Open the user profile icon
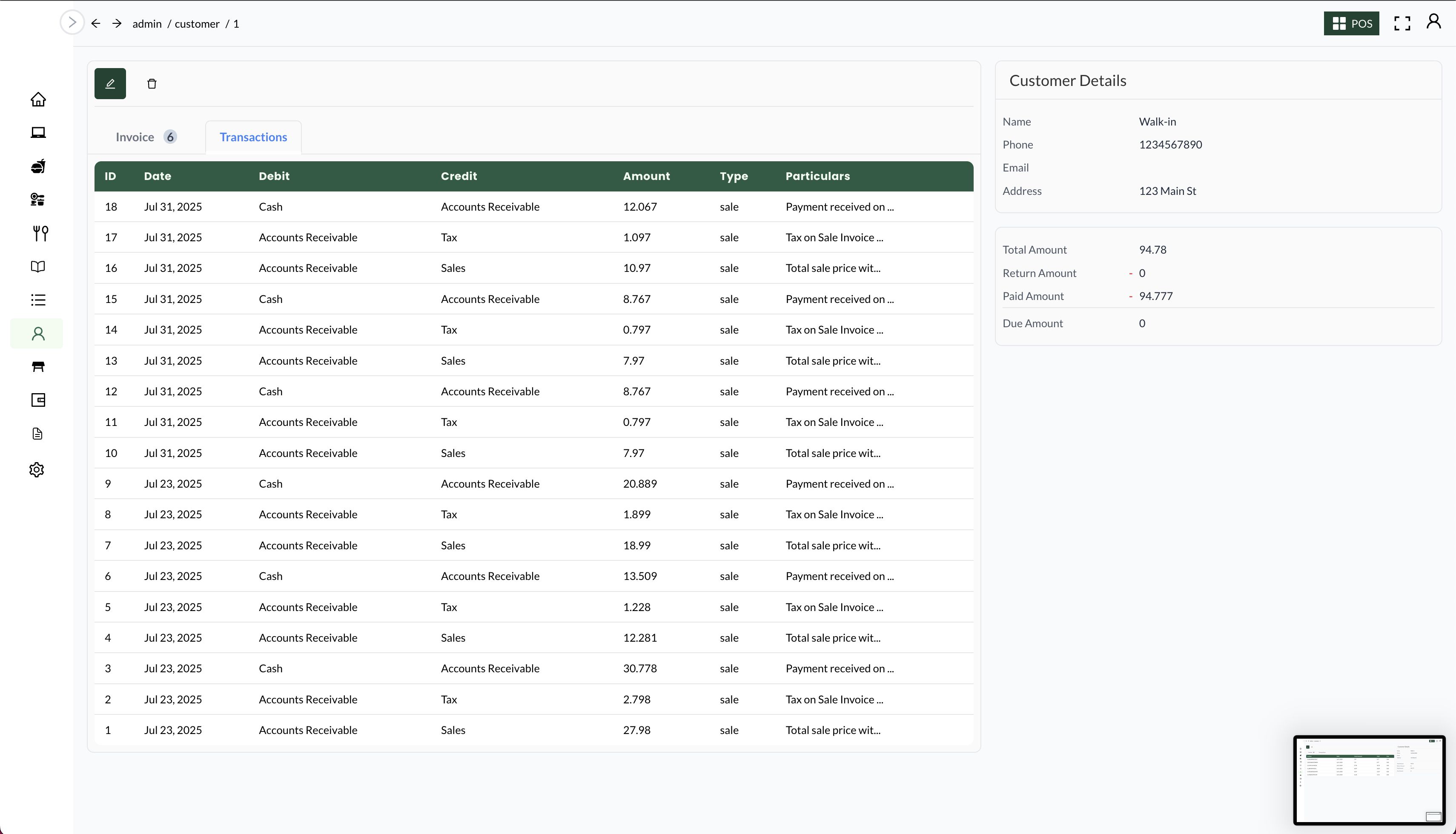The width and height of the screenshot is (1456, 834). click(x=1433, y=22)
